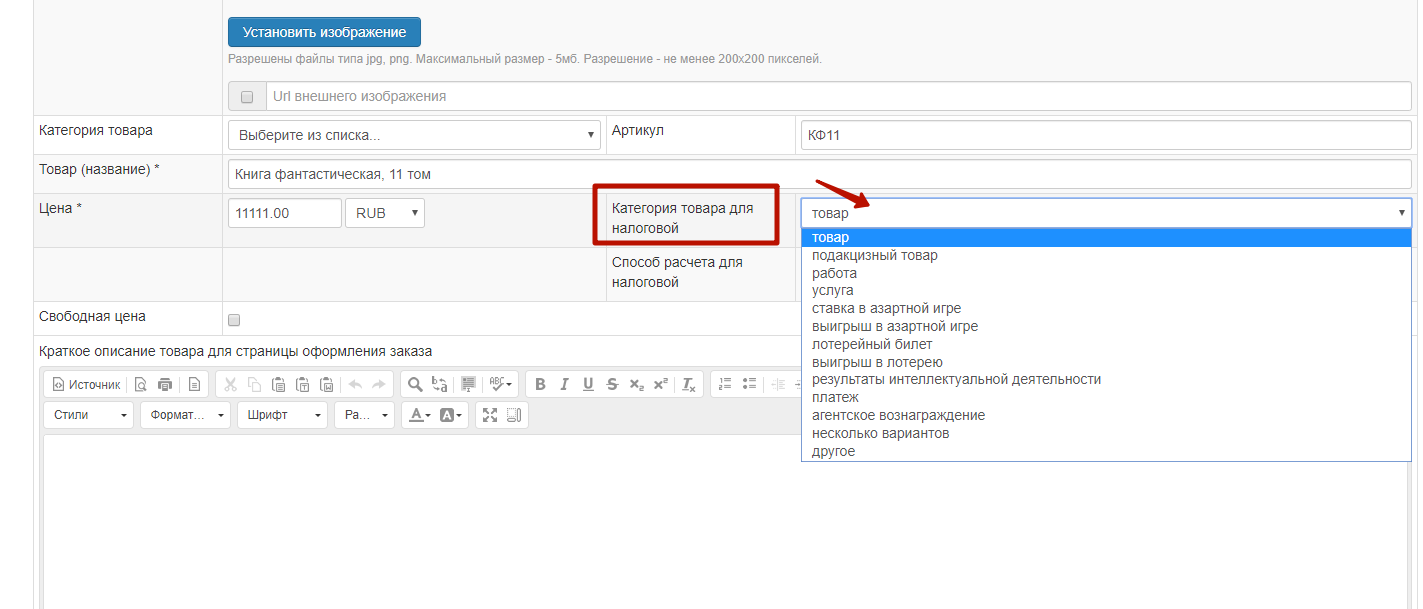Screen dimensions: 1423x609
Task: Click the Print icon in the editor
Action: [x=165, y=385]
